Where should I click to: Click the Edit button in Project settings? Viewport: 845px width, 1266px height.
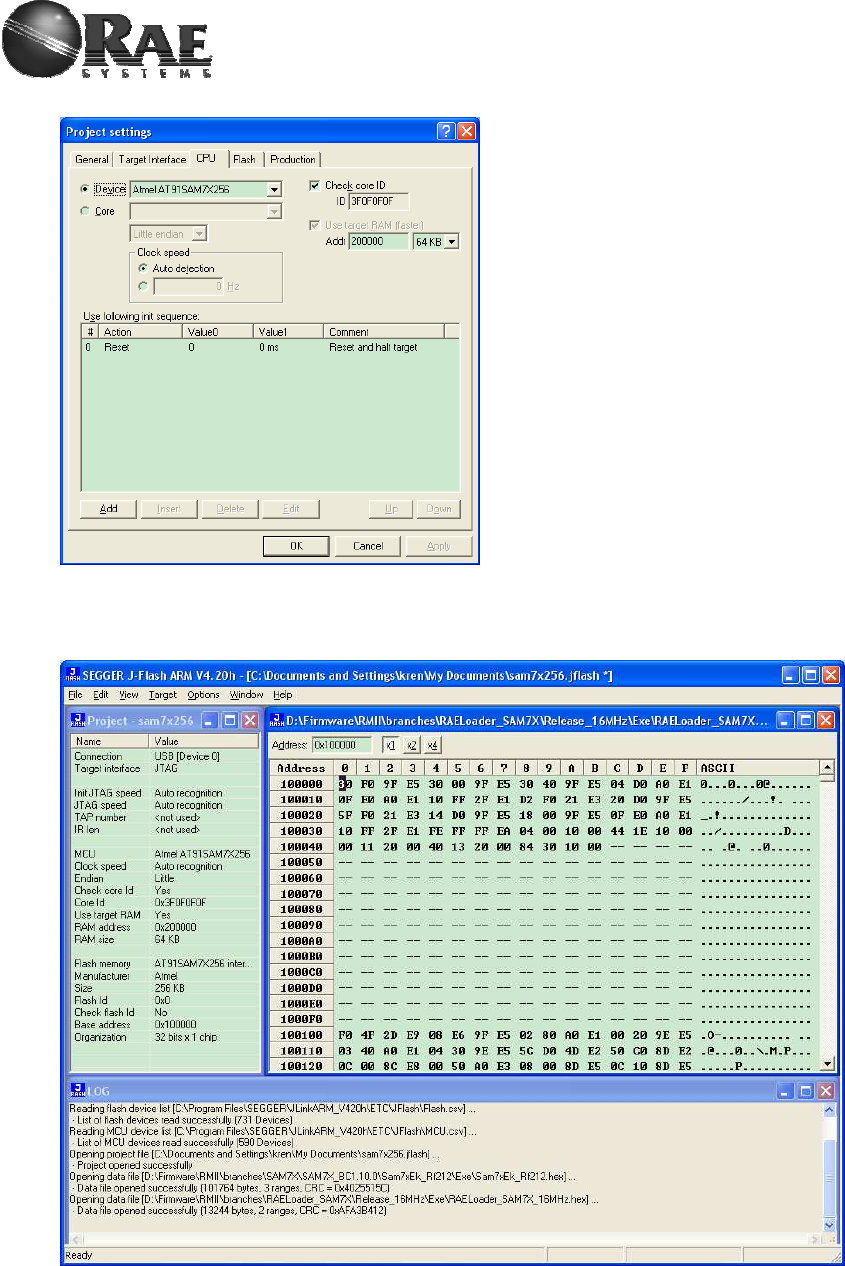(290, 509)
